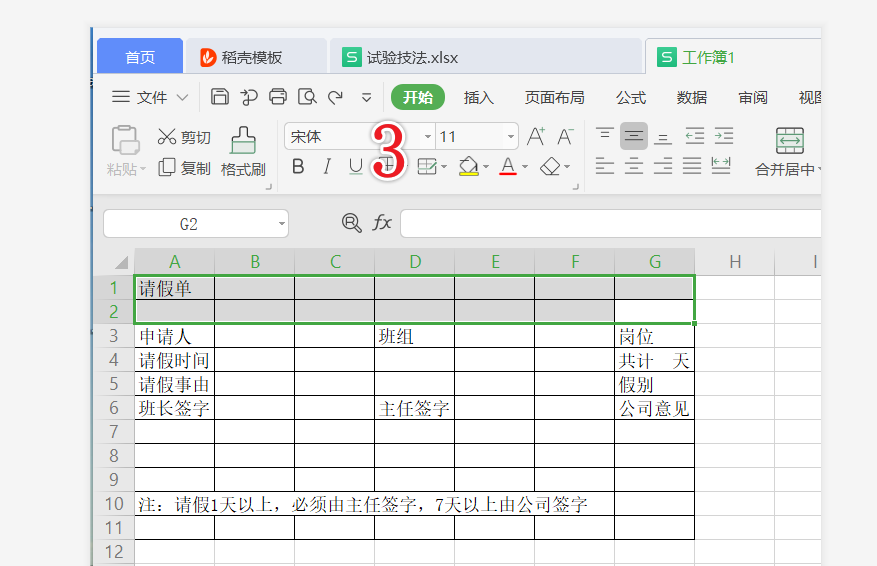
Task: Toggle Bold formatting
Action: (298, 166)
